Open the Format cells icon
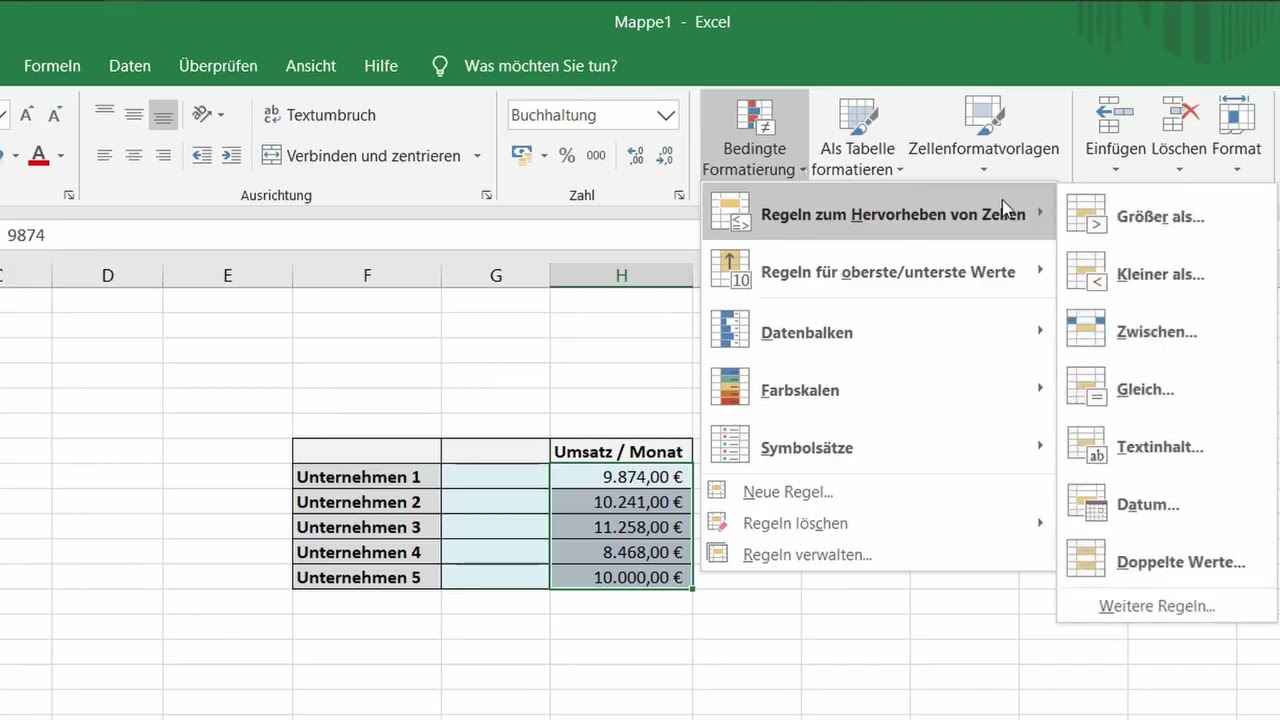1280x720 pixels. click(x=1237, y=116)
